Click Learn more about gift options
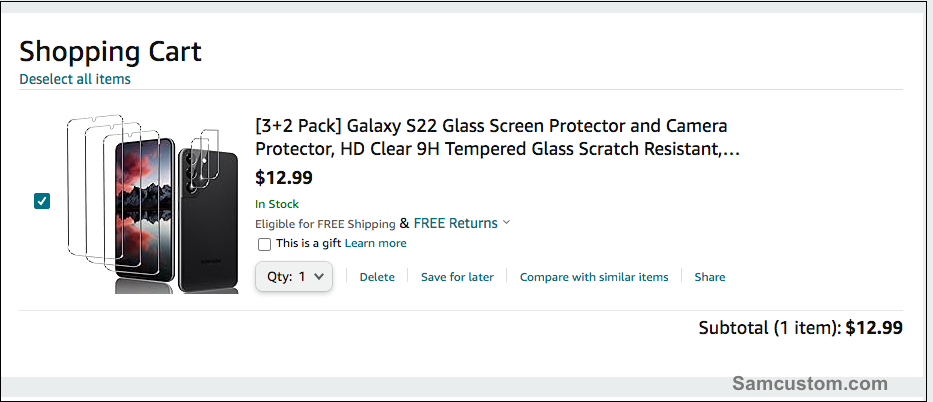 pyautogui.click(x=376, y=243)
